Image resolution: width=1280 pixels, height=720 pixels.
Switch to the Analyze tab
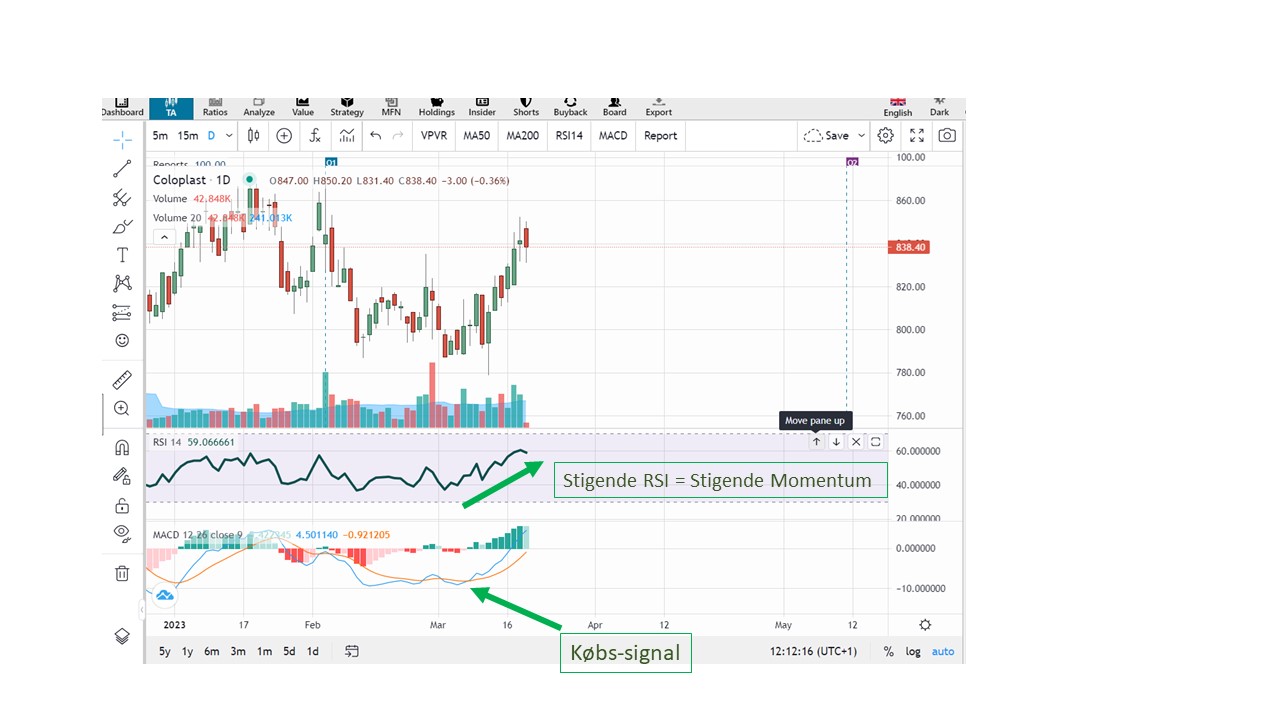[x=259, y=106]
